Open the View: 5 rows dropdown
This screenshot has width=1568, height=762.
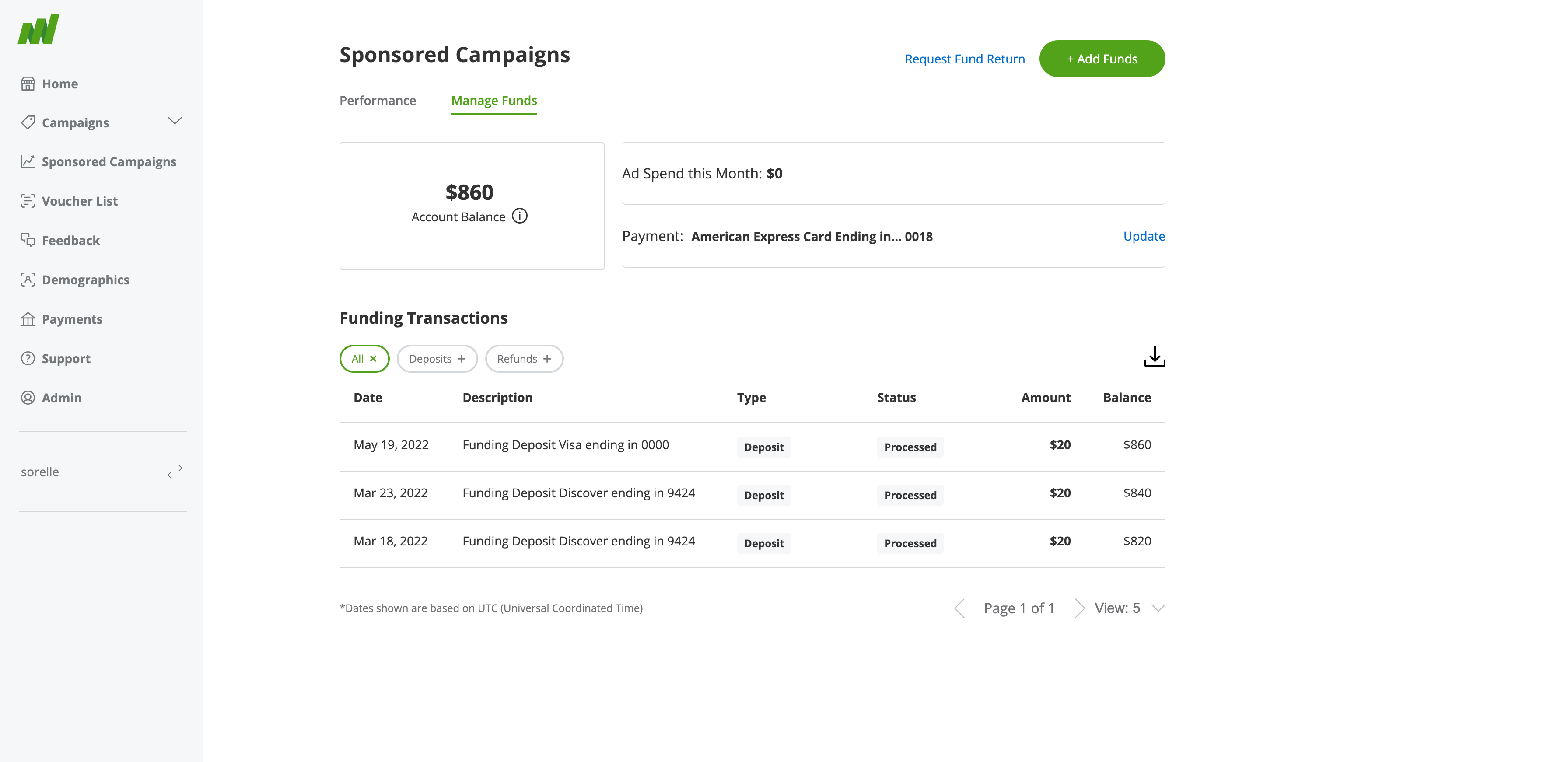coord(1130,608)
